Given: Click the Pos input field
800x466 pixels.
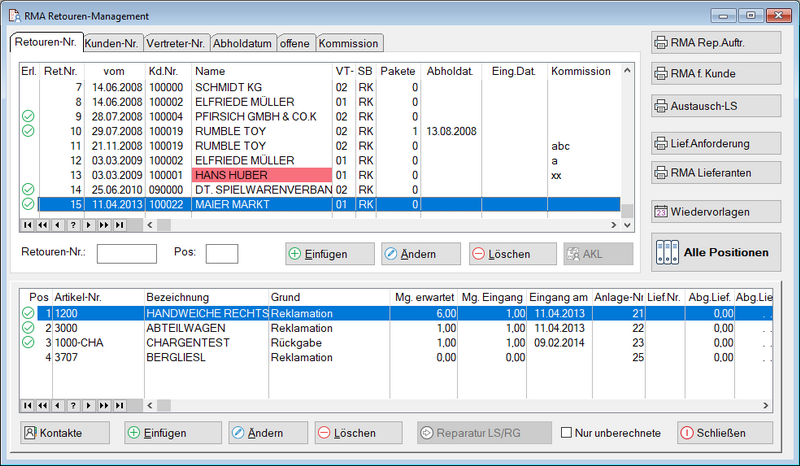Looking at the screenshot, I should pos(221,253).
